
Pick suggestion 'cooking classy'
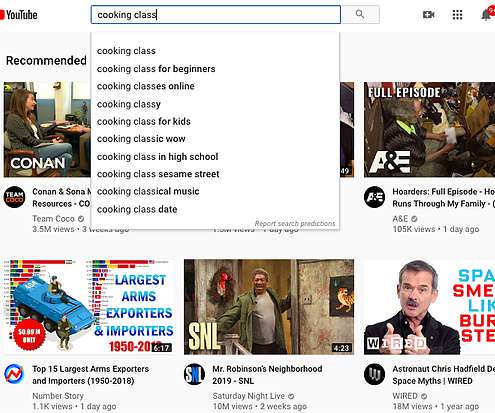point(215,104)
